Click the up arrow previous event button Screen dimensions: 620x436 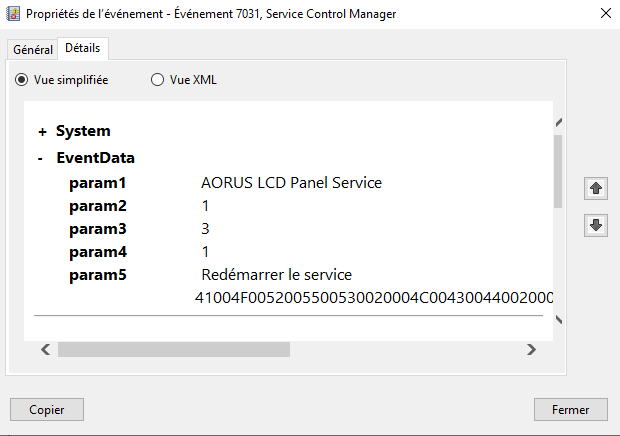click(x=596, y=188)
